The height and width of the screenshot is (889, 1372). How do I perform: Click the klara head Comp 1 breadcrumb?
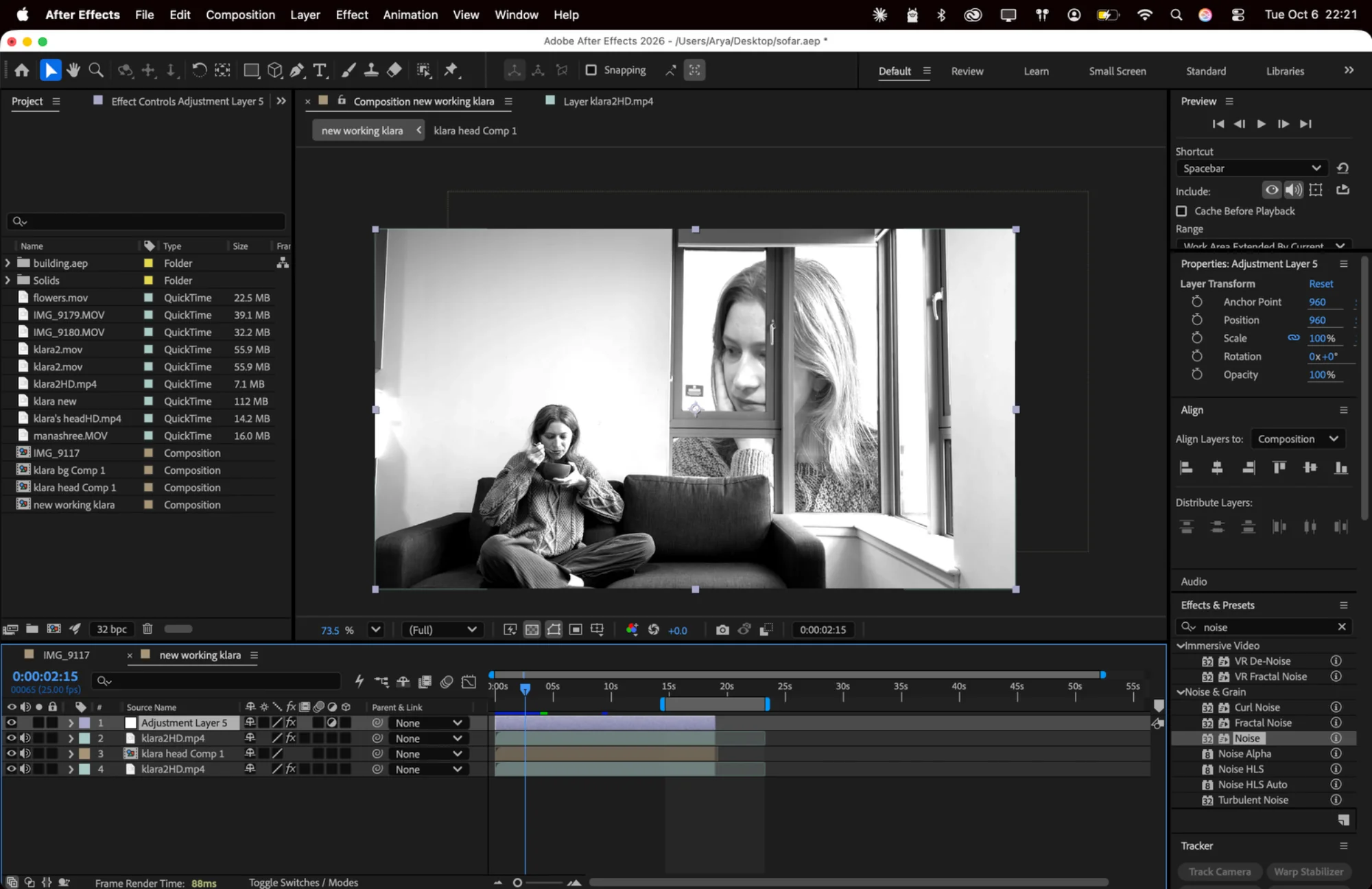[475, 130]
